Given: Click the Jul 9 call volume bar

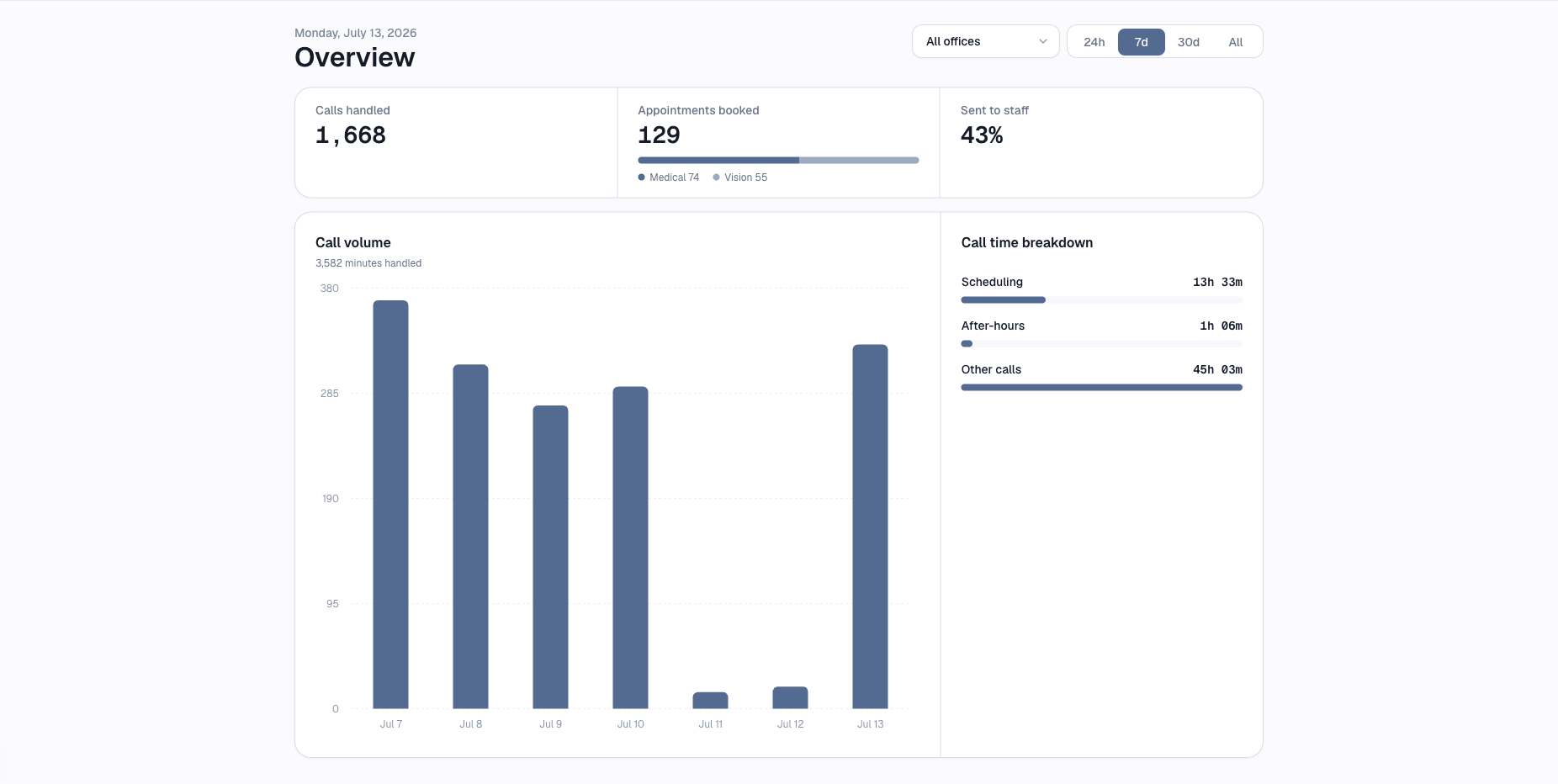Looking at the screenshot, I should click(550, 557).
